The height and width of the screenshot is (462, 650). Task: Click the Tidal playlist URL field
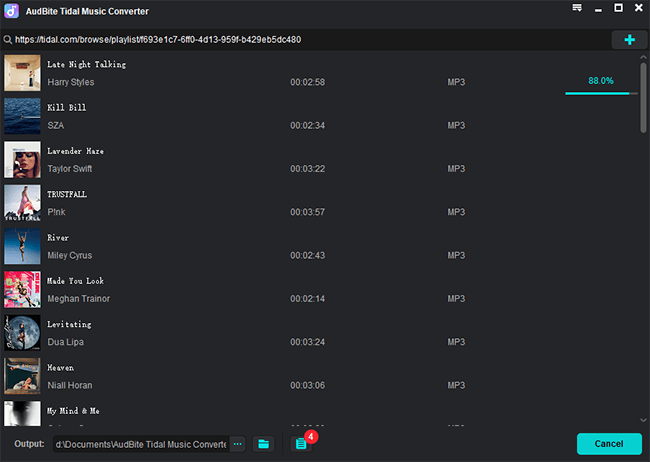pyautogui.click(x=300, y=40)
